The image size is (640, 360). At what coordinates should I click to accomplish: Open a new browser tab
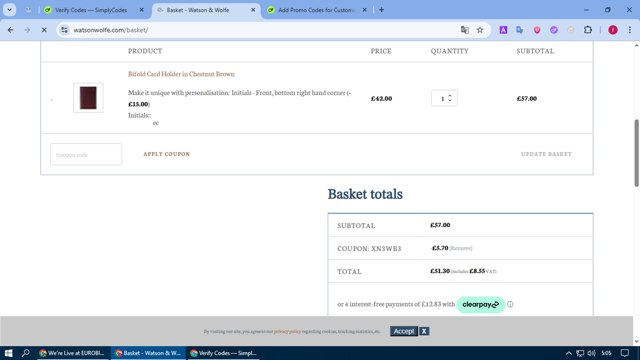(381, 10)
